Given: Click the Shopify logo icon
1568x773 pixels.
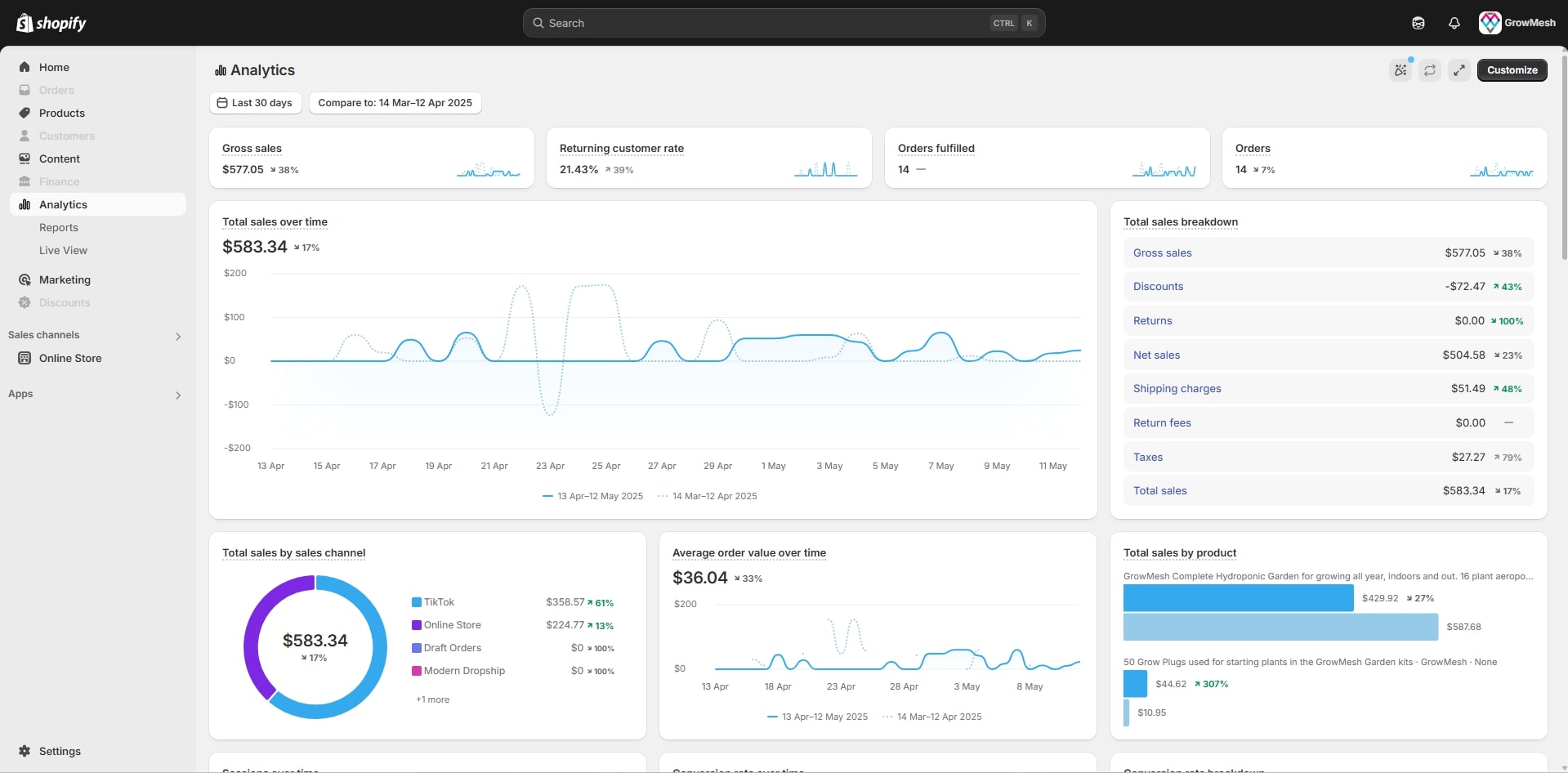Looking at the screenshot, I should click(x=25, y=23).
